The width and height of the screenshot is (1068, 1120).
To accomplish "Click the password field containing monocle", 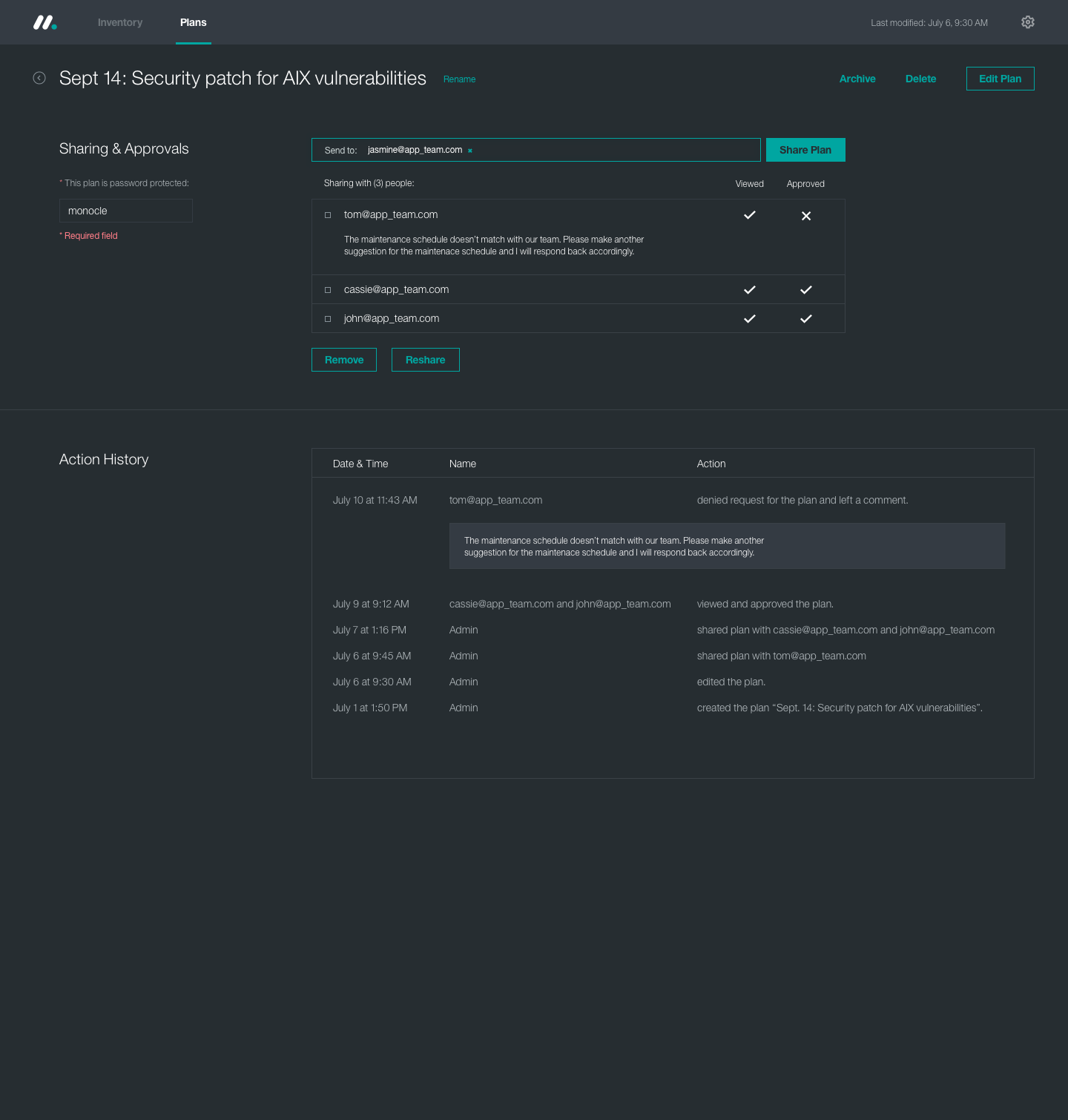I will tap(126, 211).
